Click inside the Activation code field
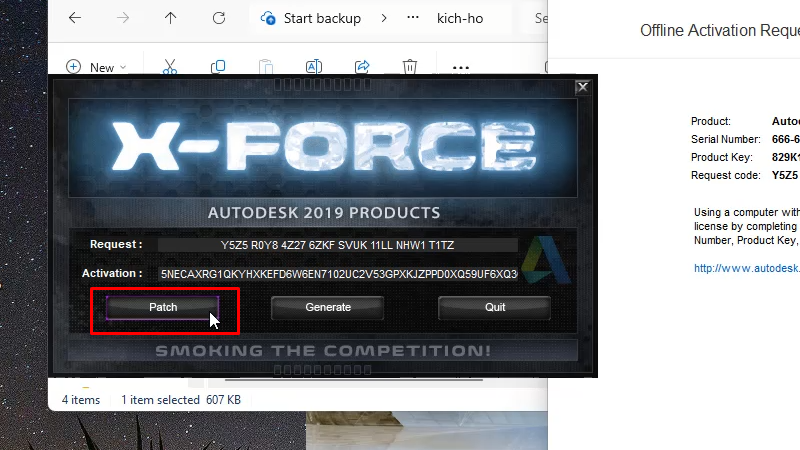800x450 pixels. tap(338, 273)
